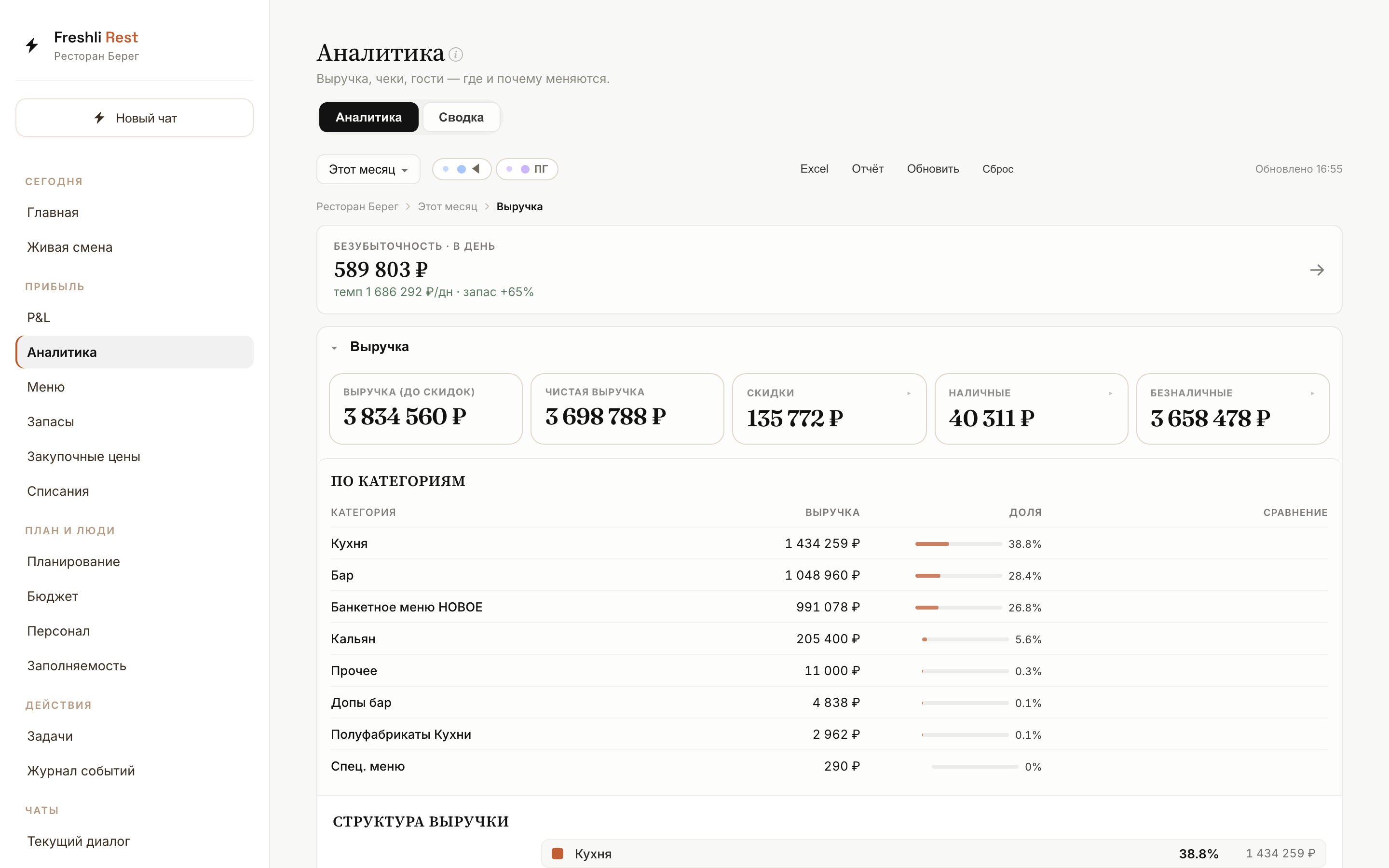Open Меню in the sidebar
1389x868 pixels.
coord(134,387)
